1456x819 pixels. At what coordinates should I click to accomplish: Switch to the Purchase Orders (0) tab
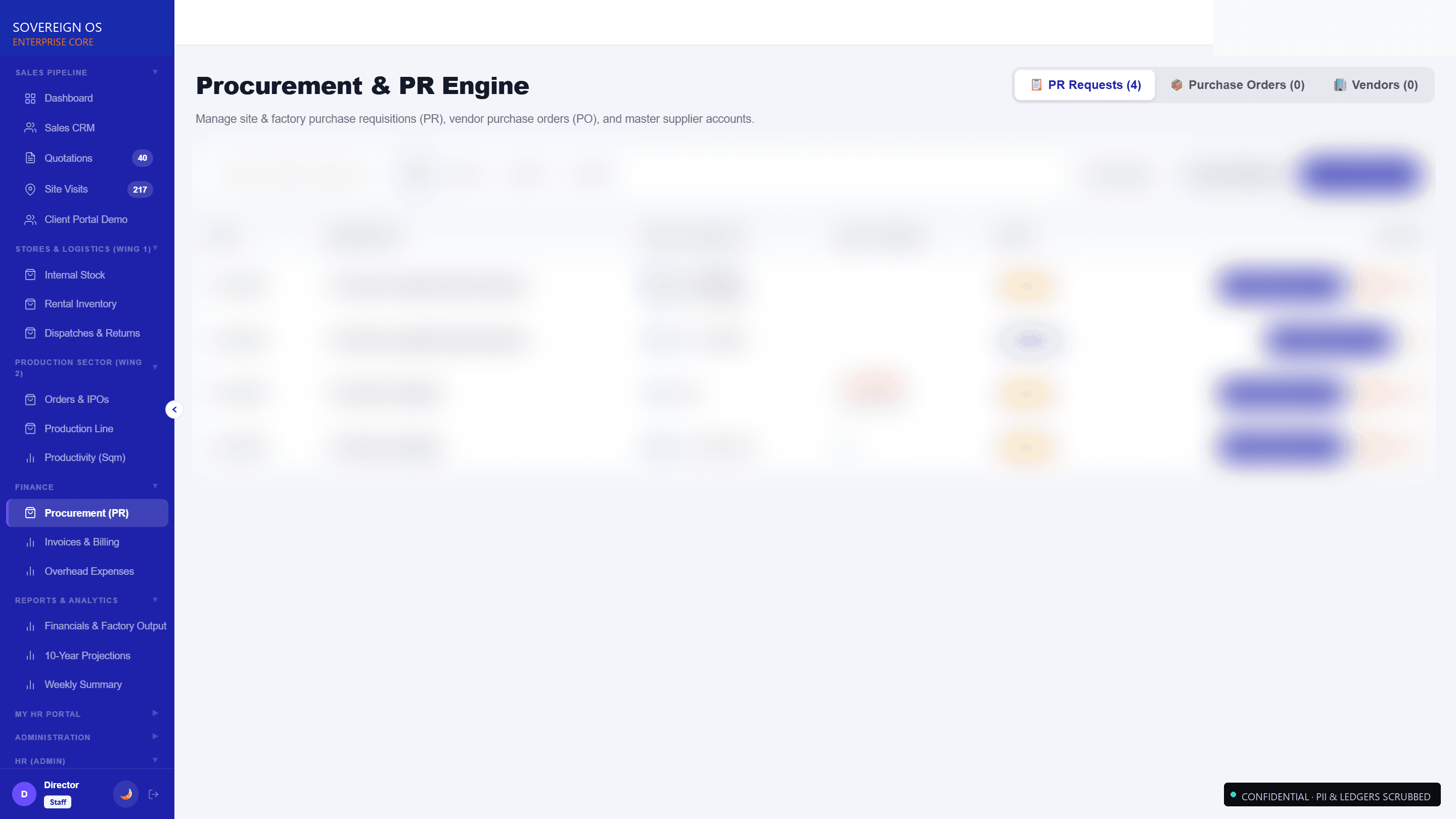(1237, 85)
